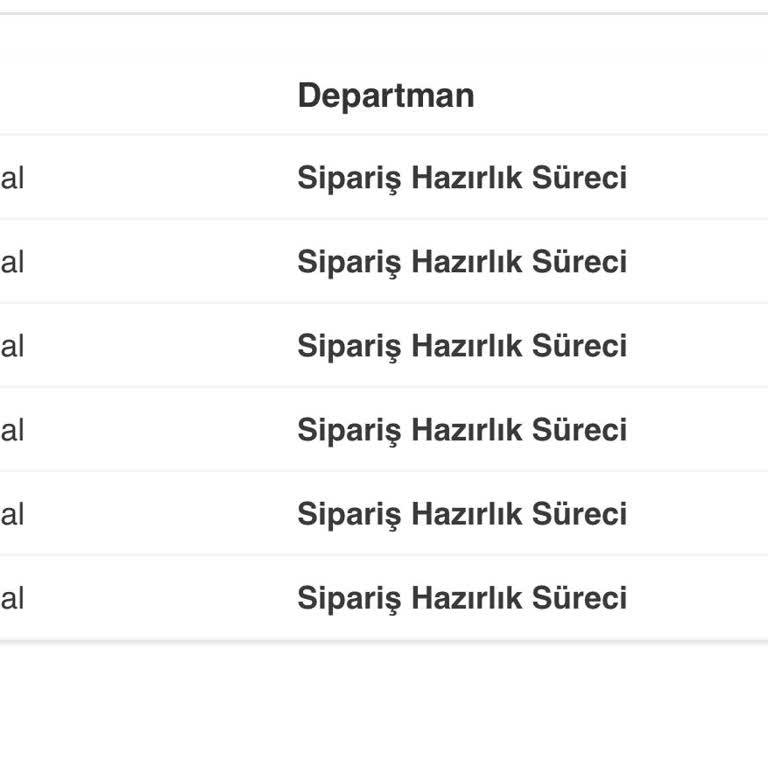Click the truncated 'al' cell in last row

[12, 598]
